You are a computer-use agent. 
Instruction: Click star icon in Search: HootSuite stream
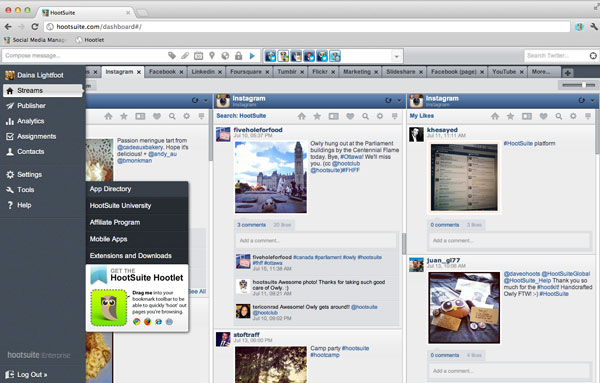tap(317, 116)
